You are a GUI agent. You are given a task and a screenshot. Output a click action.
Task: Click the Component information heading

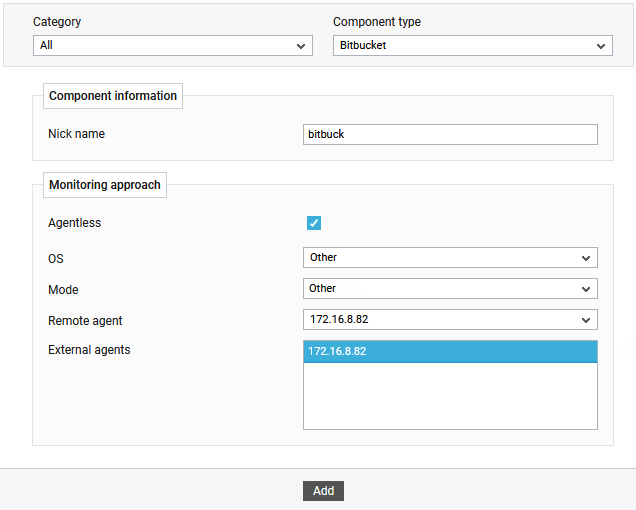(113, 96)
